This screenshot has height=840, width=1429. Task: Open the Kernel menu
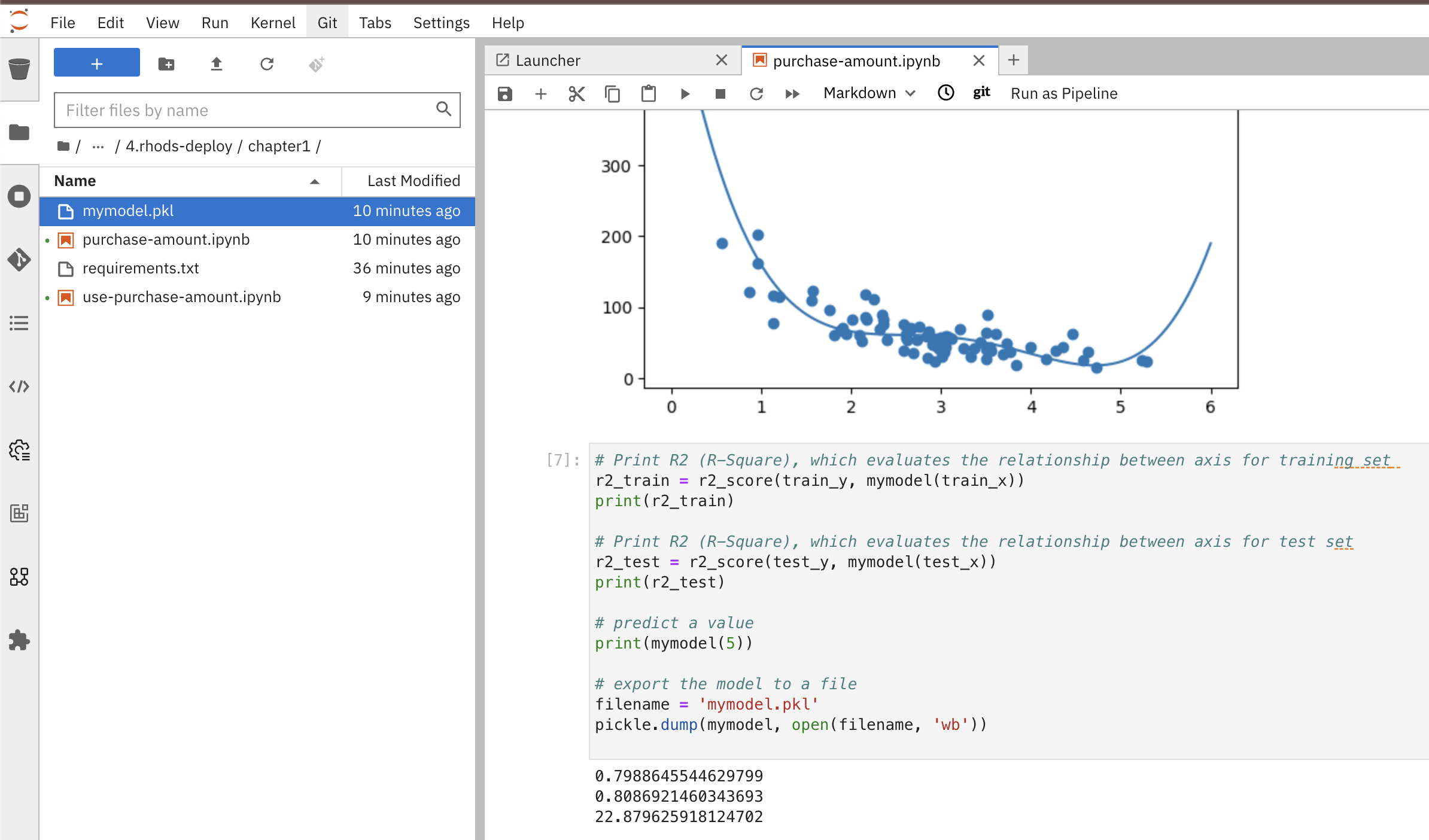coord(273,23)
